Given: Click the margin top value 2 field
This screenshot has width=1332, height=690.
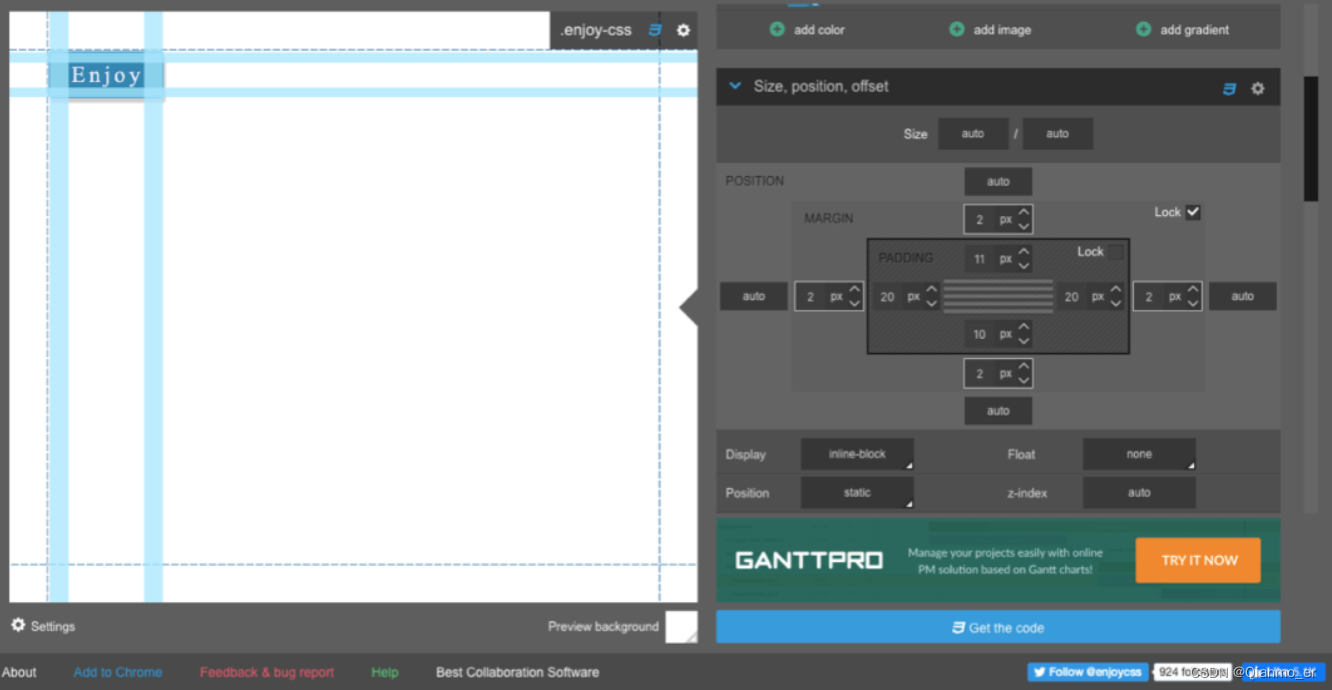Looking at the screenshot, I should click(980, 220).
